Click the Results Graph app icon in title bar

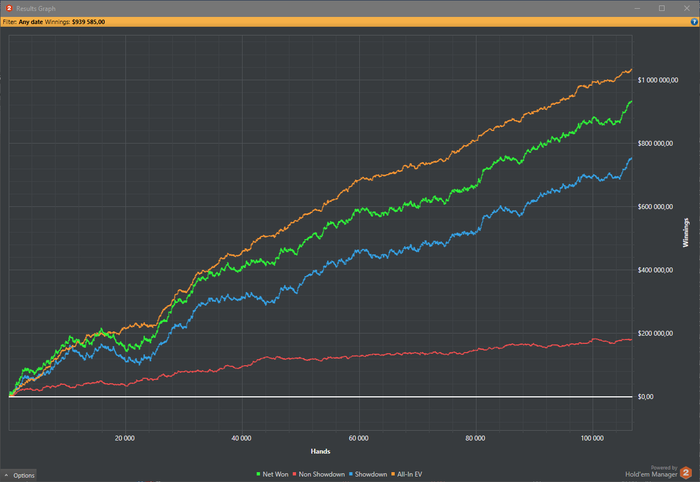(x=9, y=8)
